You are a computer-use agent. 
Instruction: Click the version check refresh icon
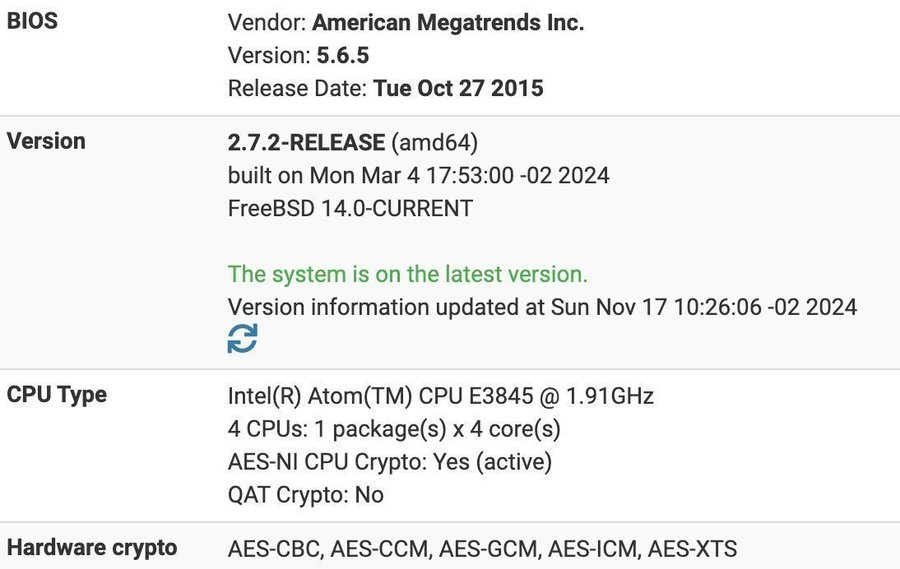point(242,338)
